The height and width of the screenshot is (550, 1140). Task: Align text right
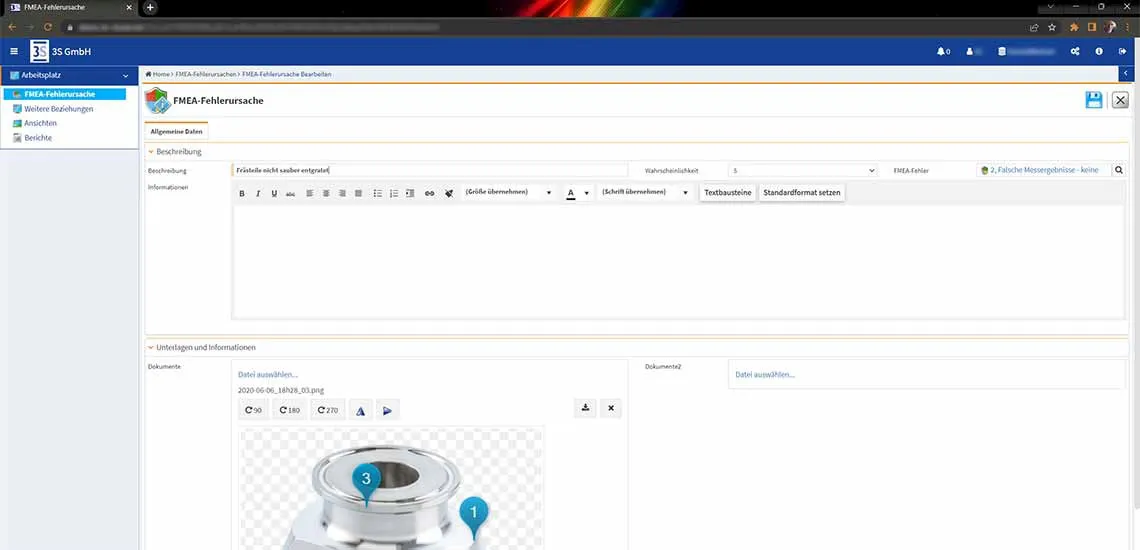[x=342, y=194]
